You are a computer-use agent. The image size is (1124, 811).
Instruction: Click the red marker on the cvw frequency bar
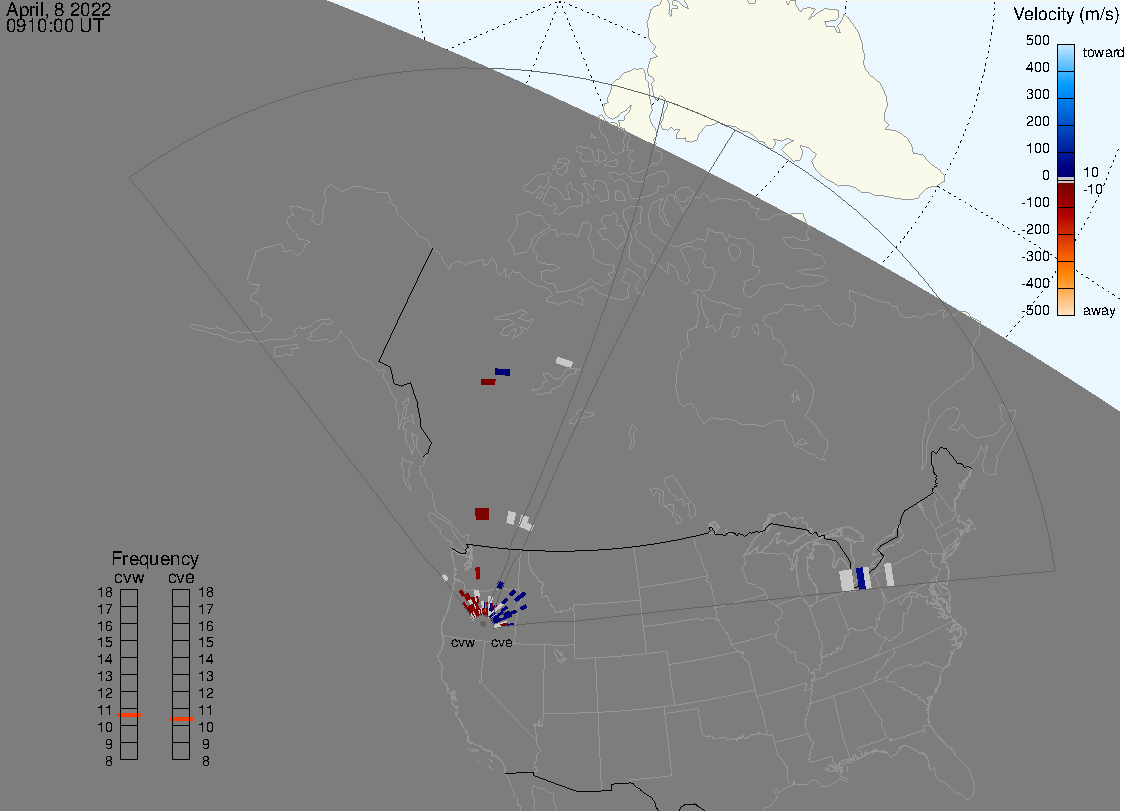129,715
